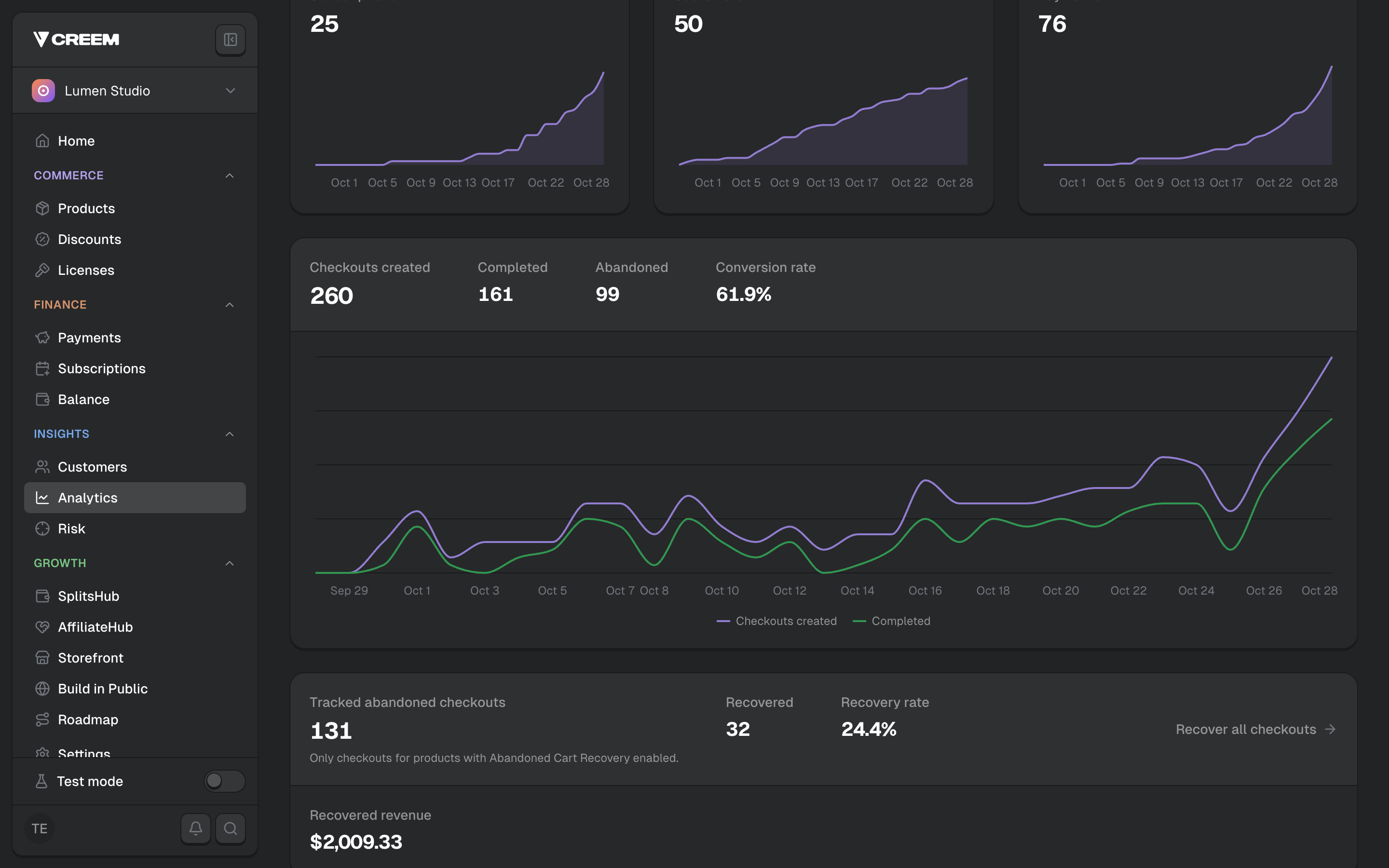Click the Completed 161 value
Image resolution: width=1389 pixels, height=868 pixels.
click(495, 295)
